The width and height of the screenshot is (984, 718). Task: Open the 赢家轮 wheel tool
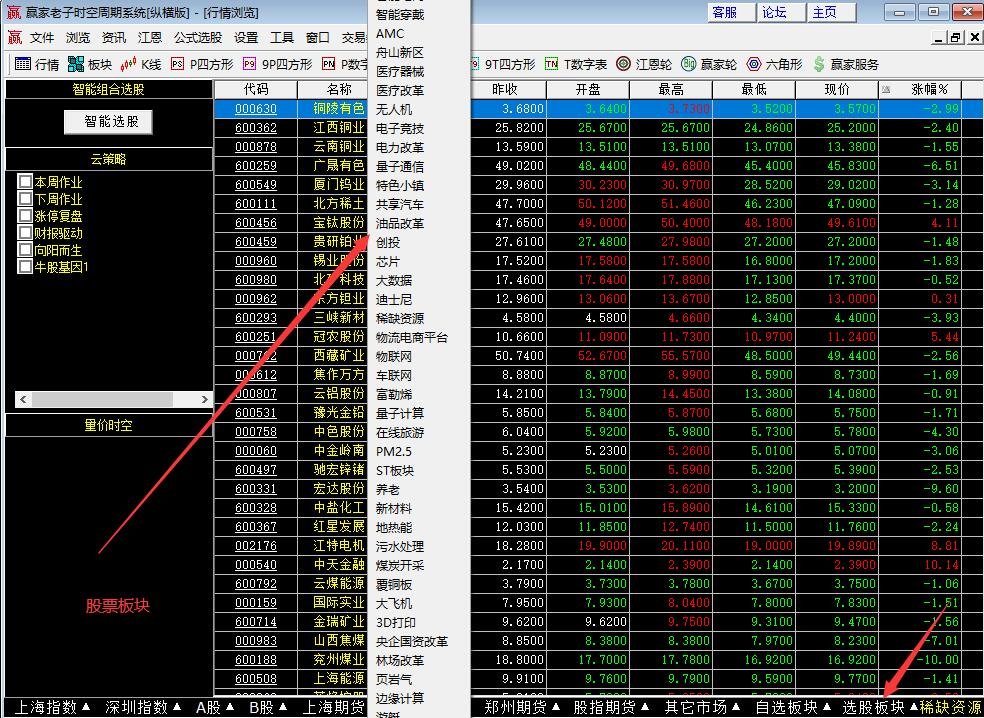click(709, 64)
